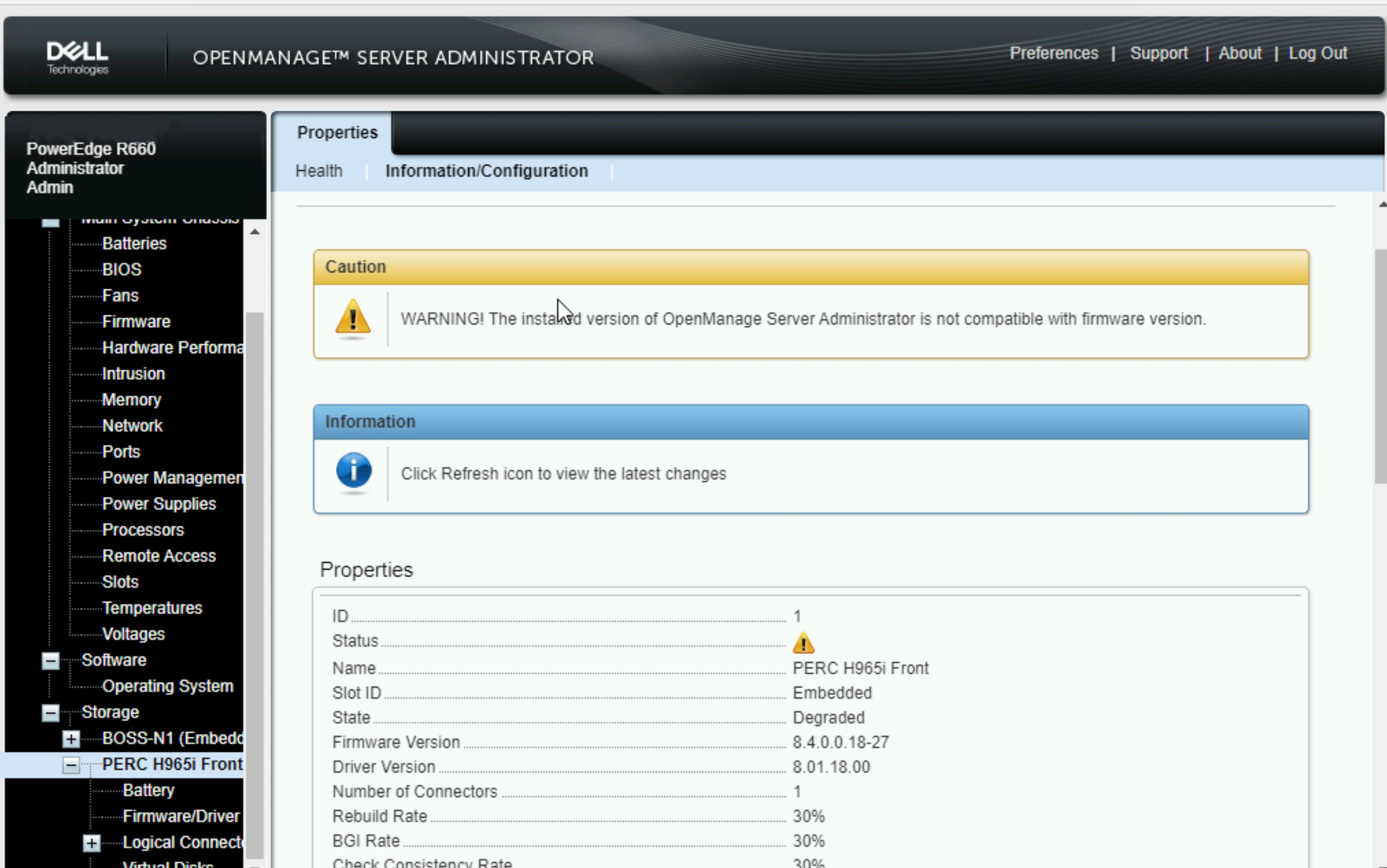Image resolution: width=1387 pixels, height=868 pixels.
Task: Click the Support link
Action: pos(1158,53)
